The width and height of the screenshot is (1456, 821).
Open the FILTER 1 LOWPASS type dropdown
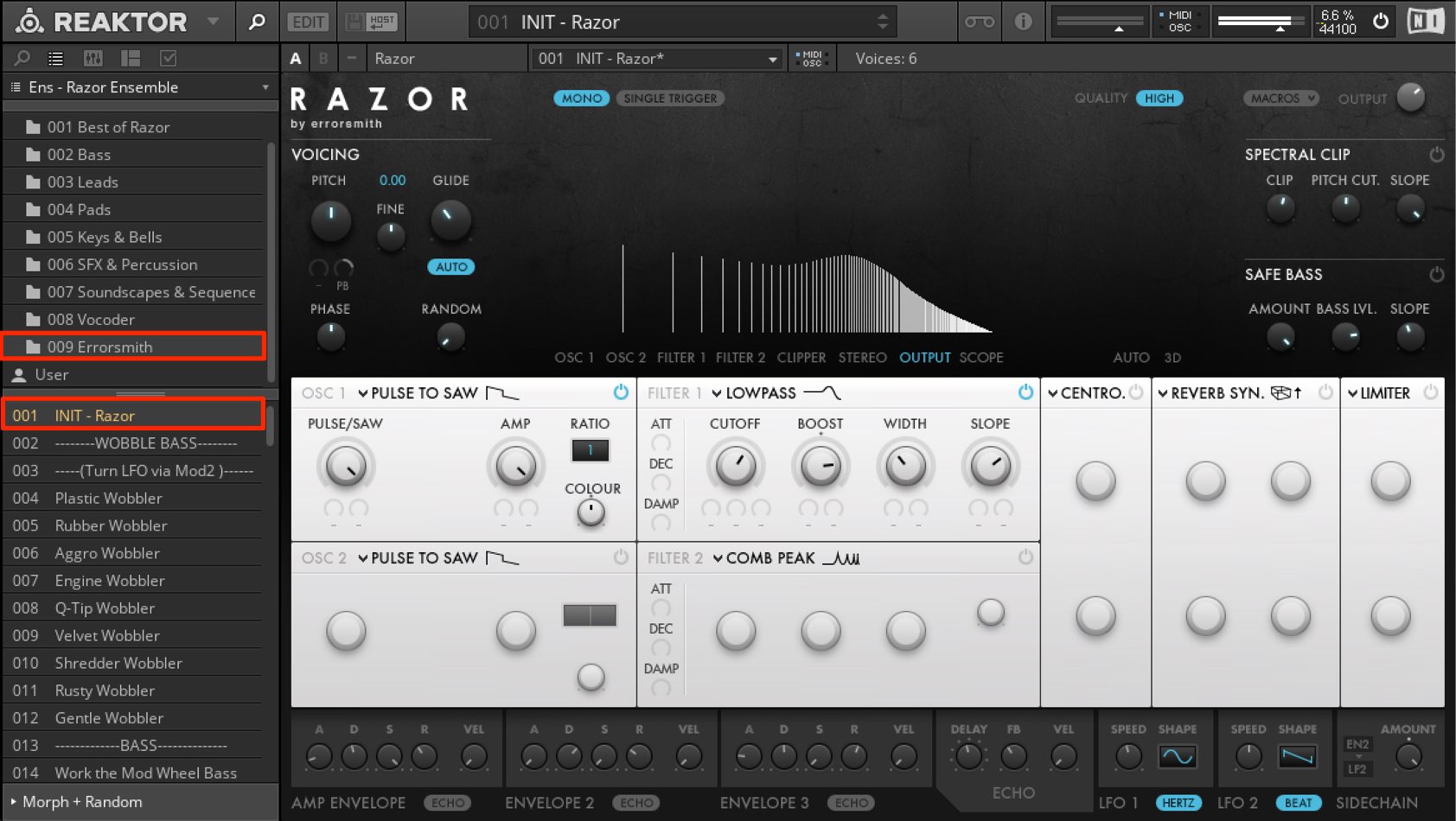[x=776, y=393]
